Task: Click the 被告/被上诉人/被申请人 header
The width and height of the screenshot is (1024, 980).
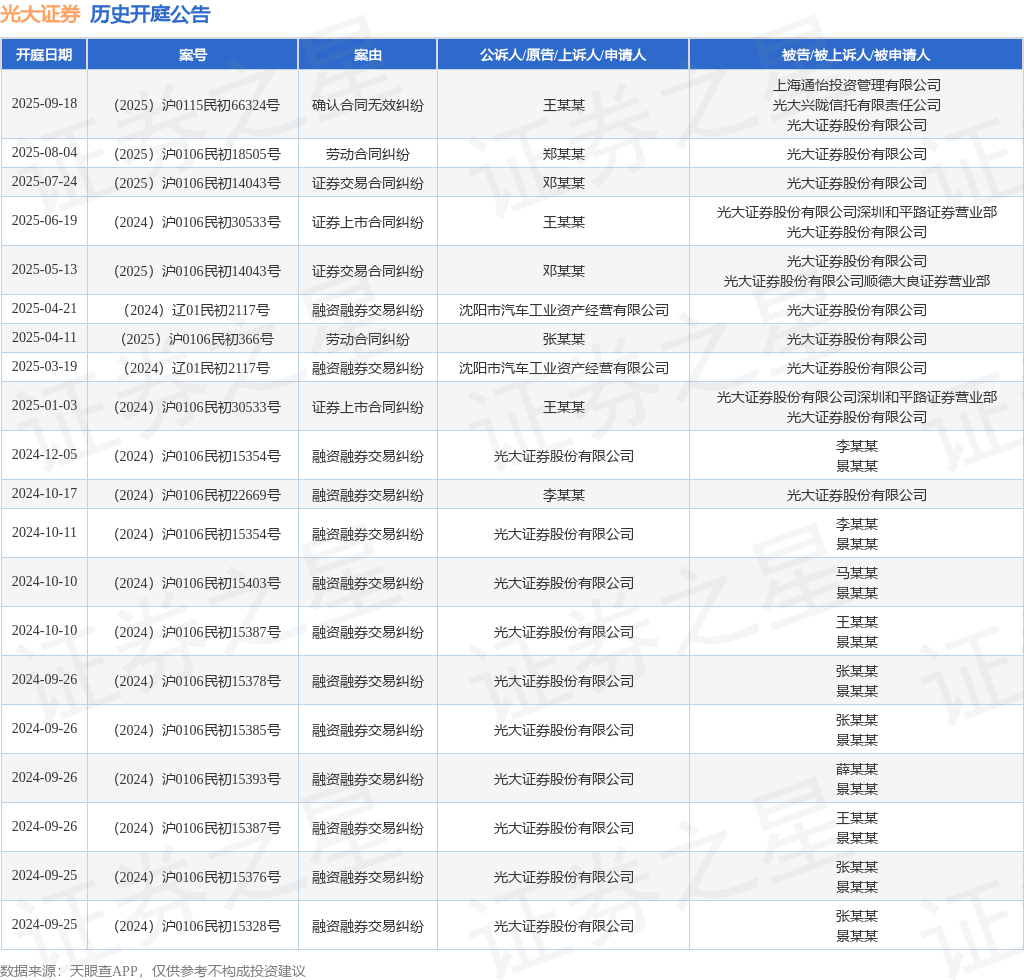Action: tap(856, 55)
